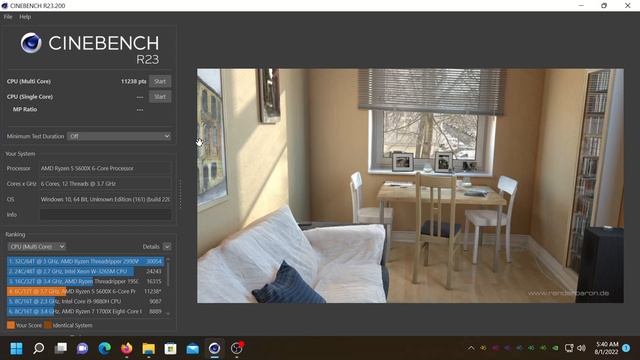640x360 pixels.
Task: Toggle the ranking Details expander
Action: 167,247
